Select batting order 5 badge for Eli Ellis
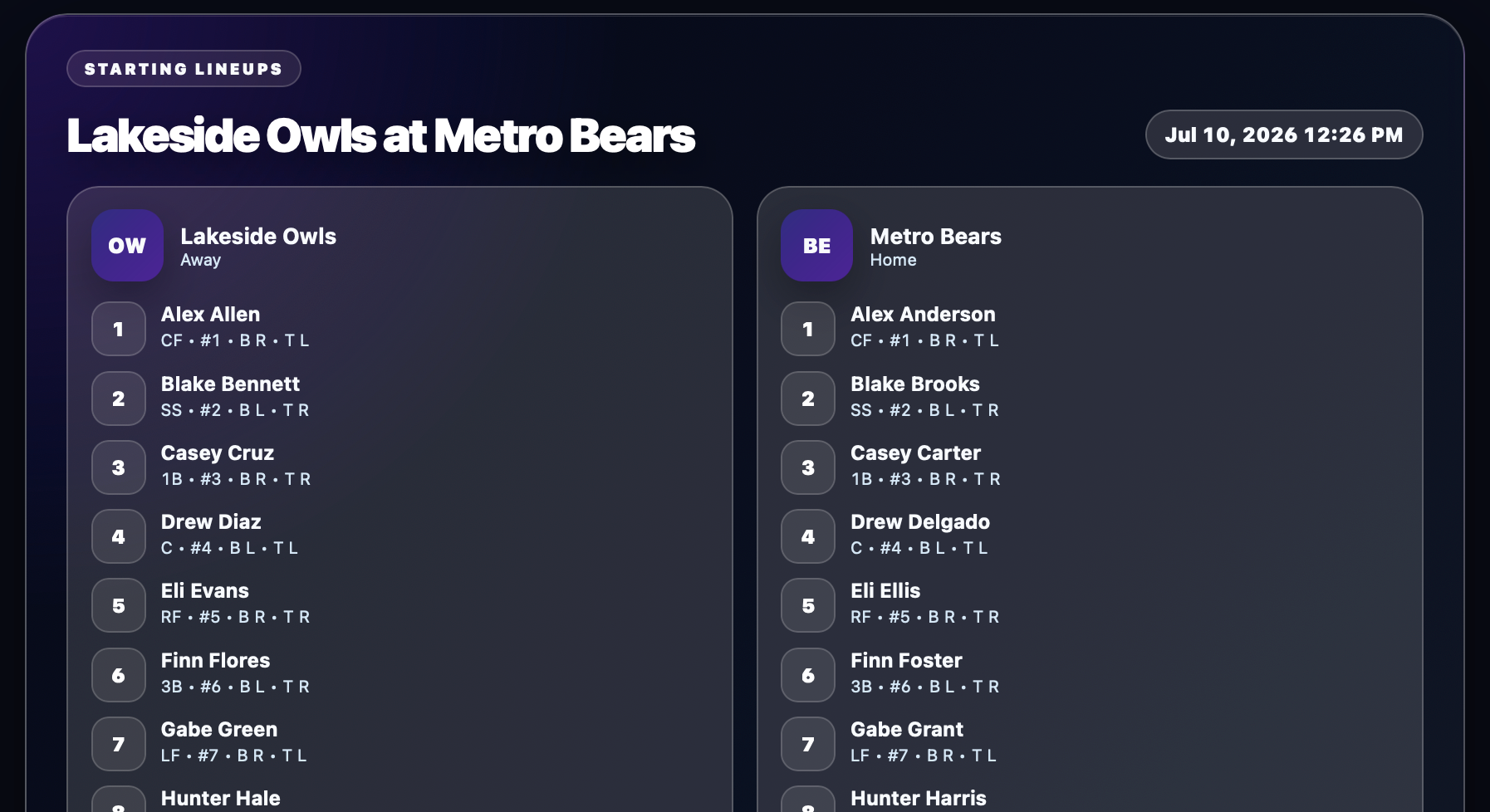 coord(808,605)
